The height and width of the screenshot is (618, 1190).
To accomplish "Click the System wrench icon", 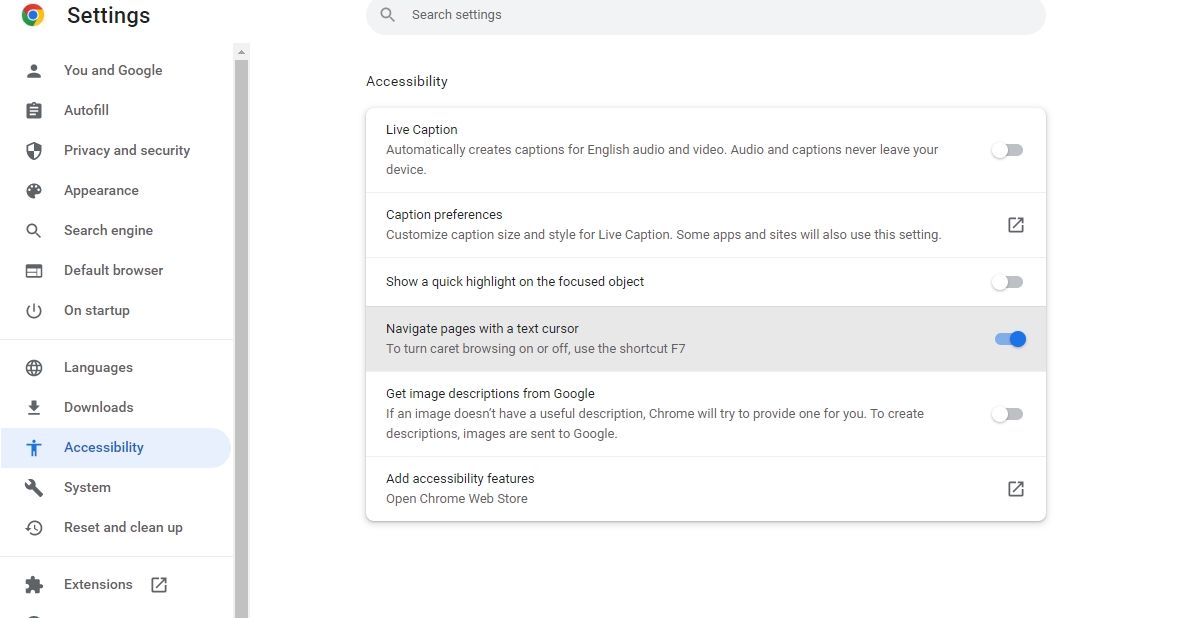I will point(34,487).
